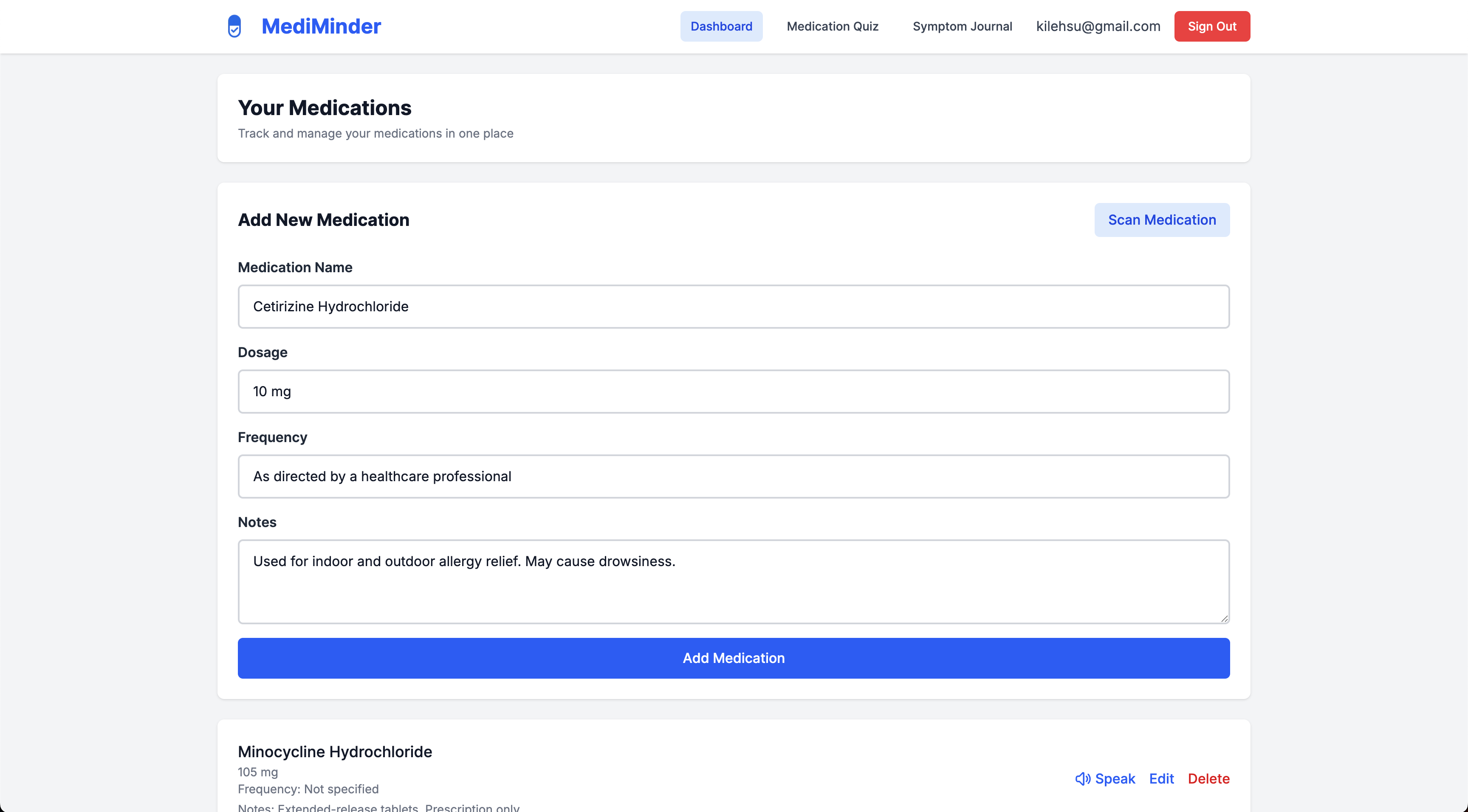
Task: Click Speak for Minocycline Hydrochloride
Action: tap(1114, 778)
